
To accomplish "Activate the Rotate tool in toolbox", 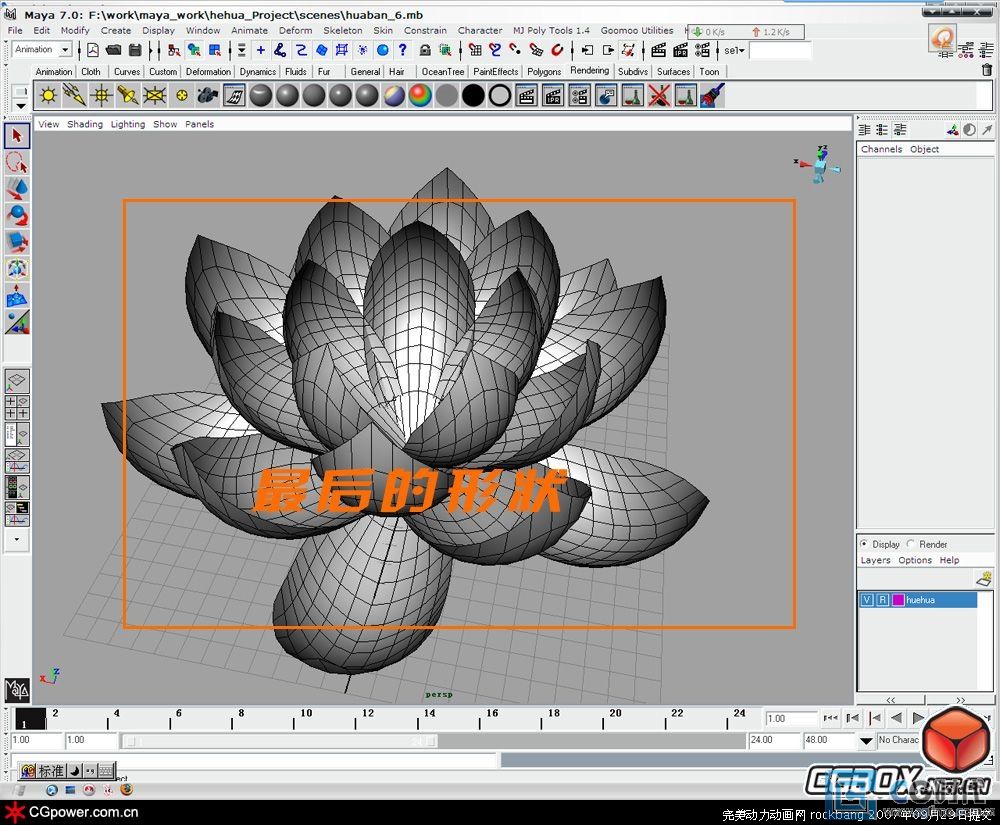I will coord(17,215).
